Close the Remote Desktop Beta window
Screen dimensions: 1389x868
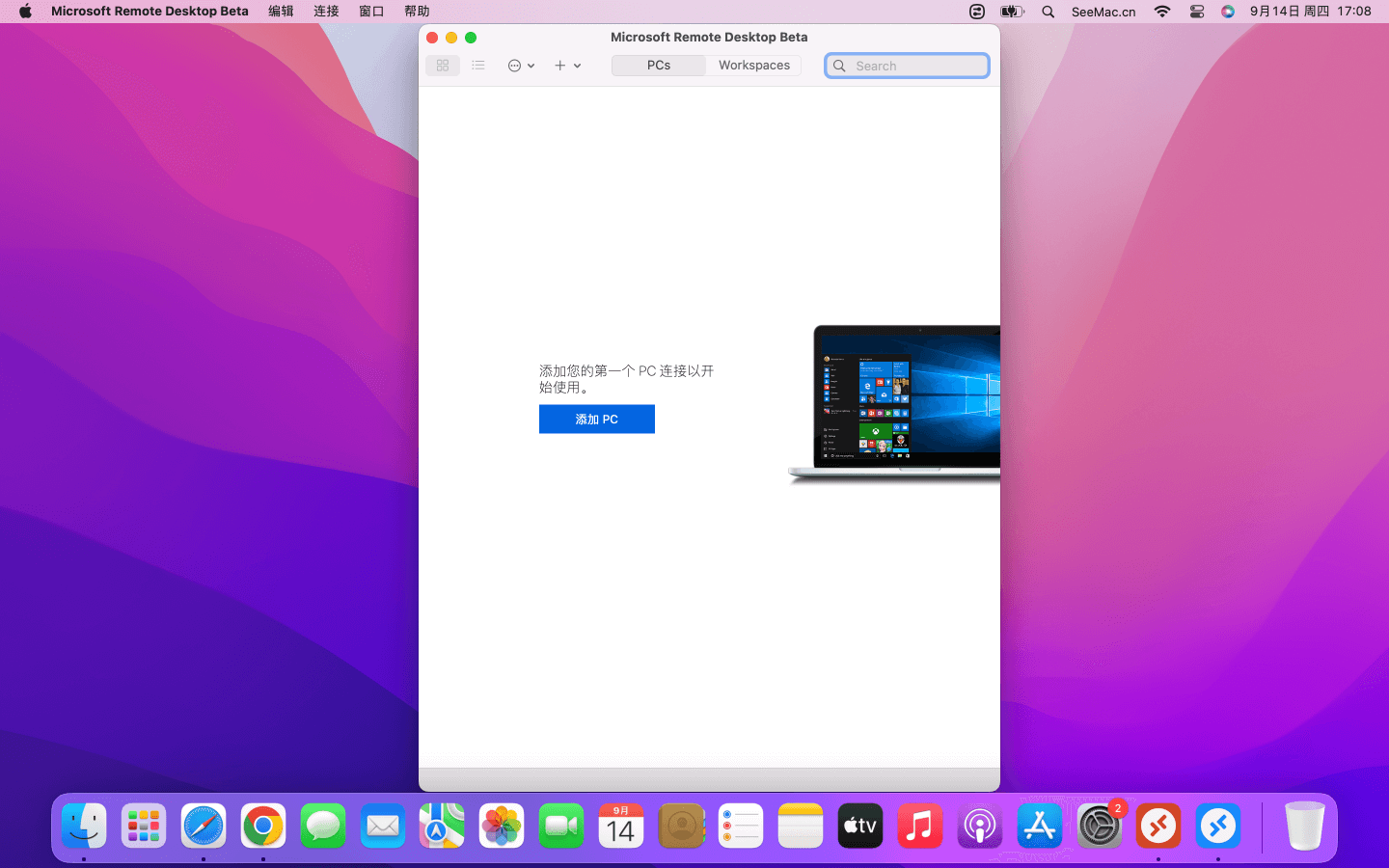tap(432, 38)
